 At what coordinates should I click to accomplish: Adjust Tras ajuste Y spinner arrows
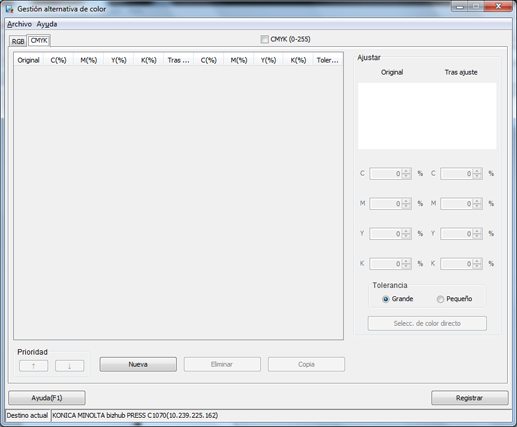pyautogui.click(x=477, y=234)
